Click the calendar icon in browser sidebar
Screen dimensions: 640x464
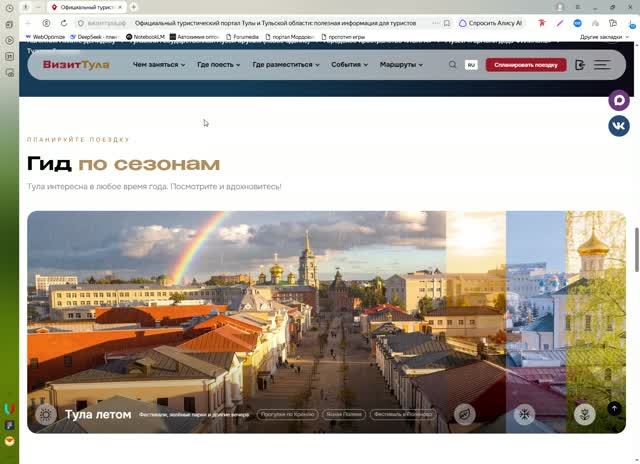9,57
